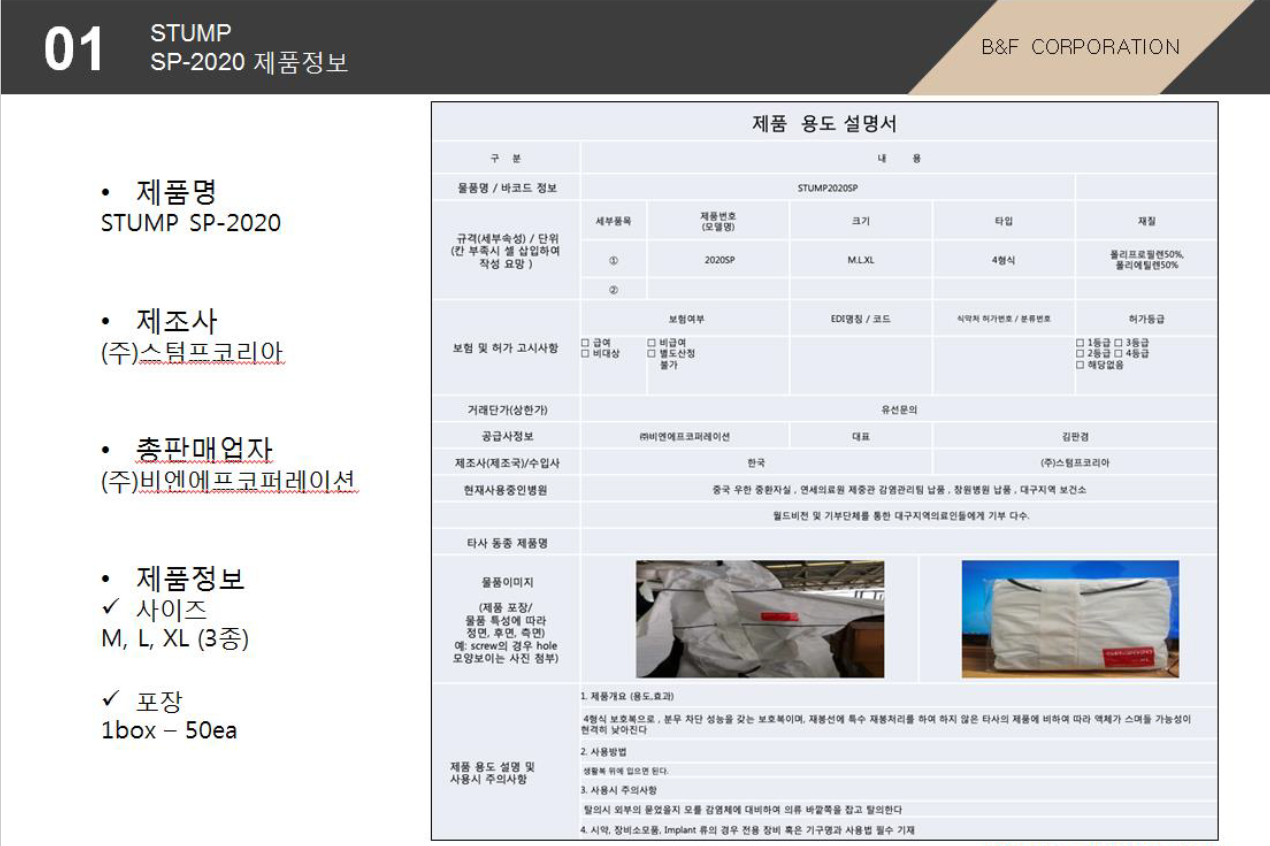Click the table title '제품 용도 설명서'
Screen dimensions: 1270x846
click(x=824, y=125)
